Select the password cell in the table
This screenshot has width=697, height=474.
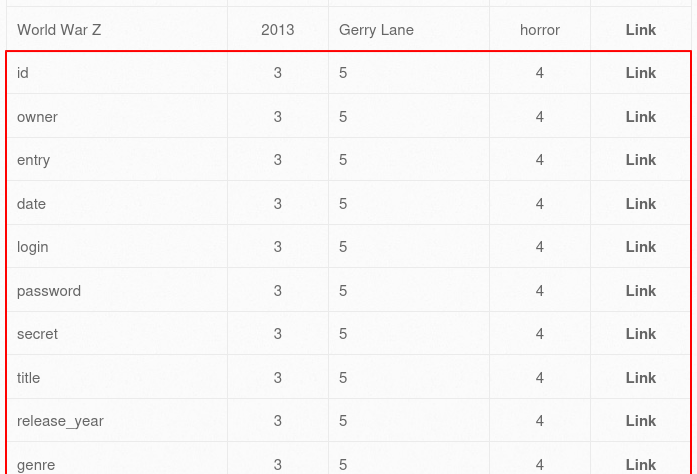117,289
